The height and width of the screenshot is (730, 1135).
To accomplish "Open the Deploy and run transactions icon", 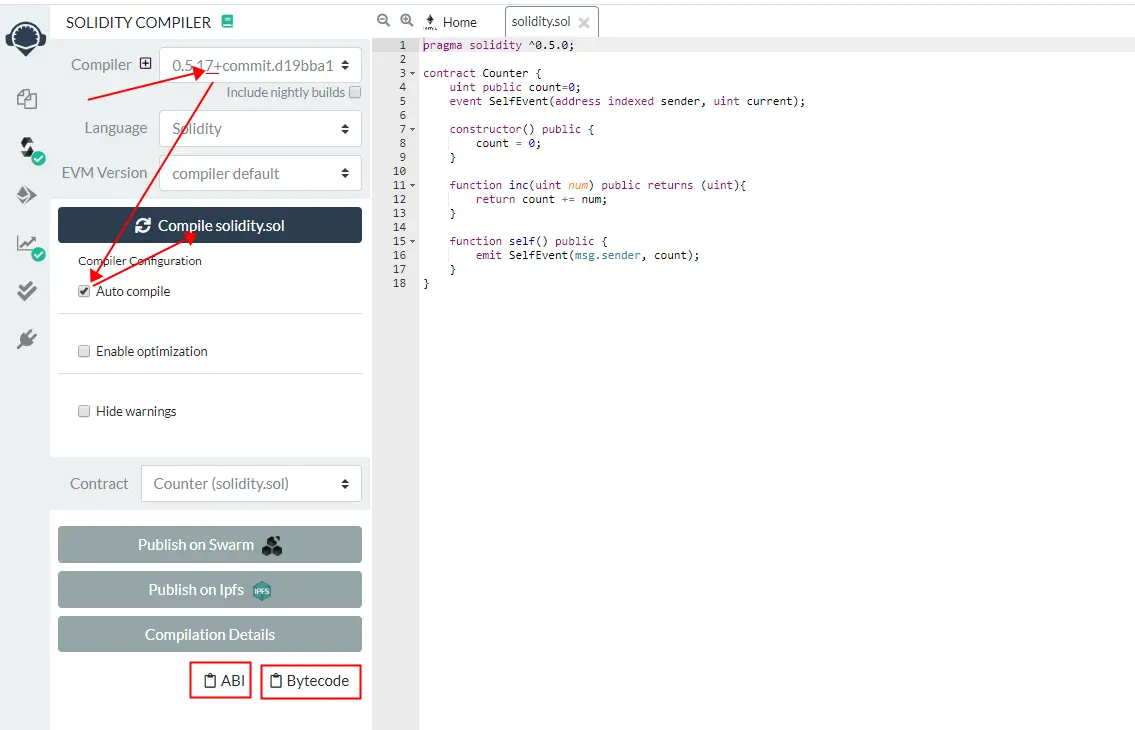I will pyautogui.click(x=27, y=195).
